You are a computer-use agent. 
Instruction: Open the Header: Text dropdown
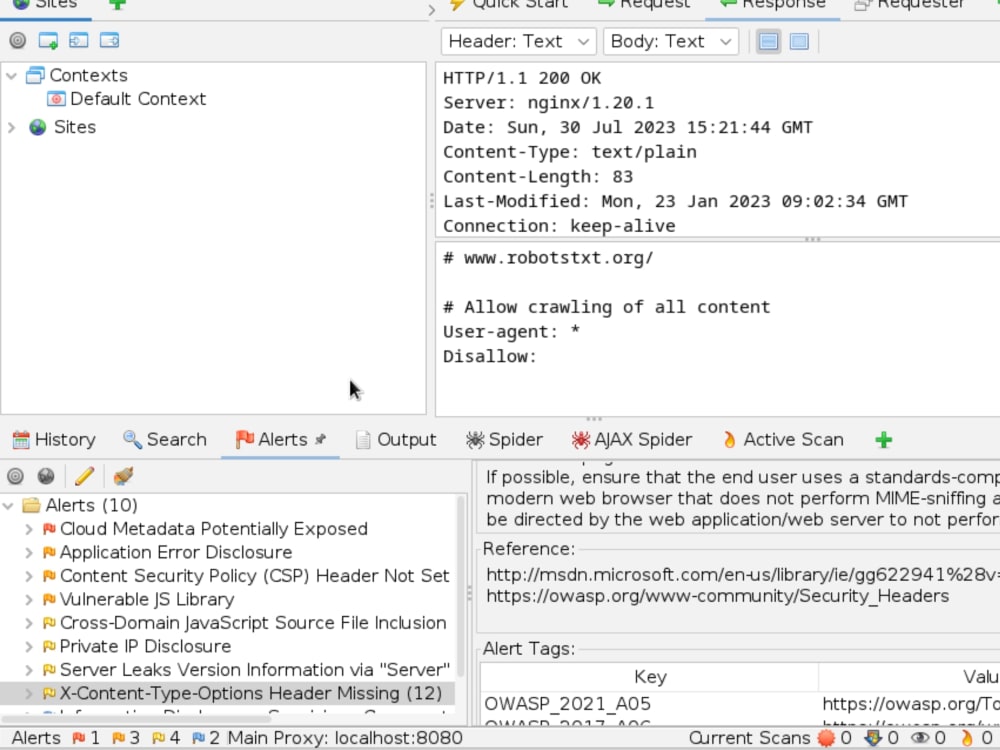518,41
